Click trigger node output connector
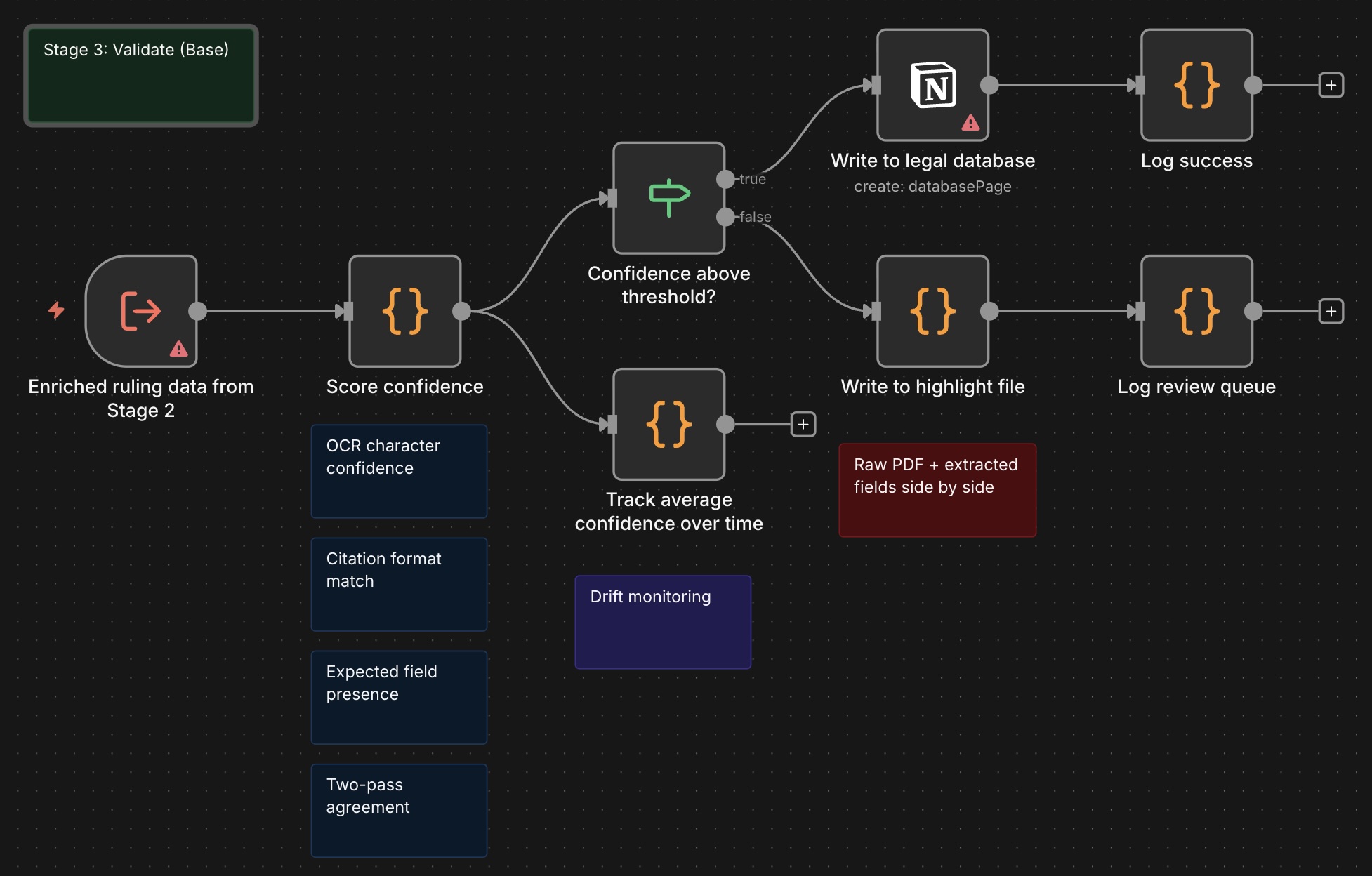This screenshot has height=876, width=1372. click(197, 311)
